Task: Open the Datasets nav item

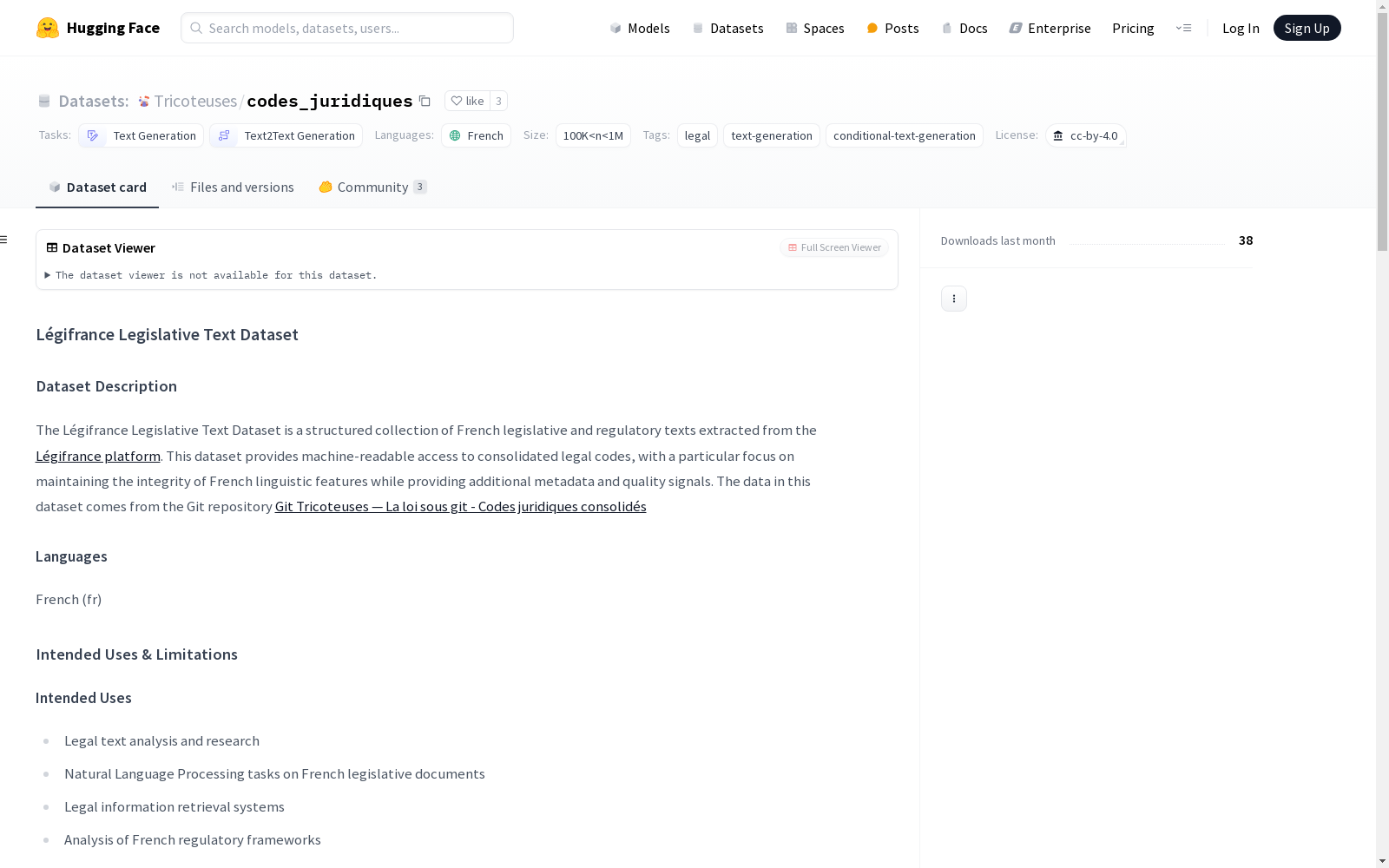Action: pyautogui.click(x=727, y=28)
